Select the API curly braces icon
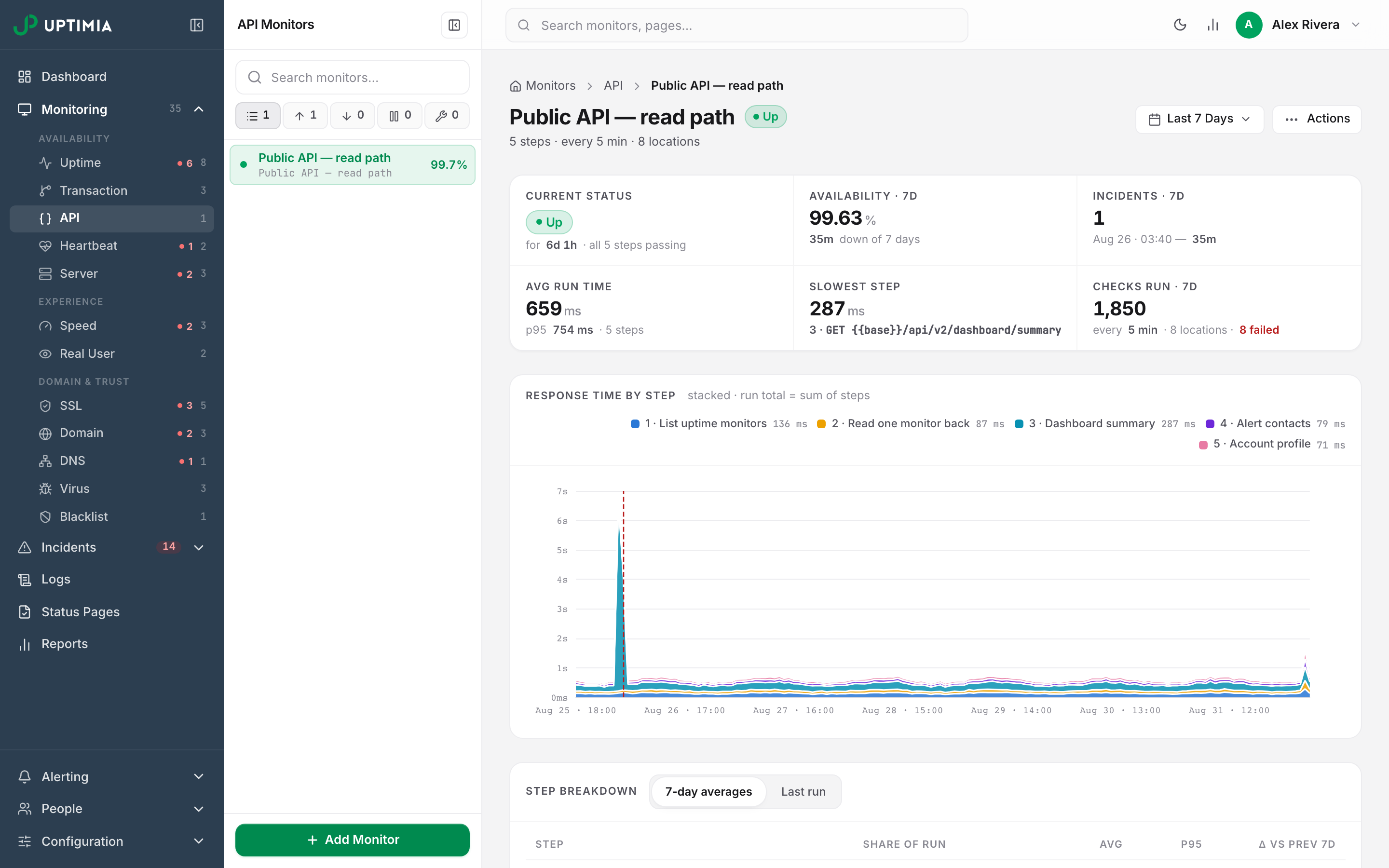The image size is (1389, 868). point(45,218)
